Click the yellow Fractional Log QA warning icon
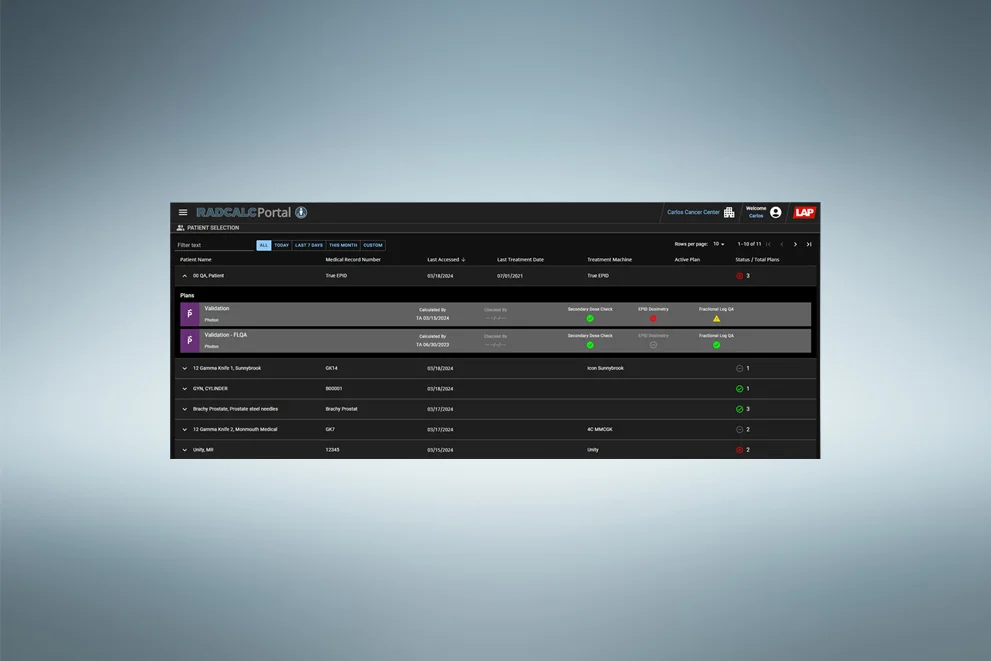The width and height of the screenshot is (991, 661). click(x=716, y=318)
